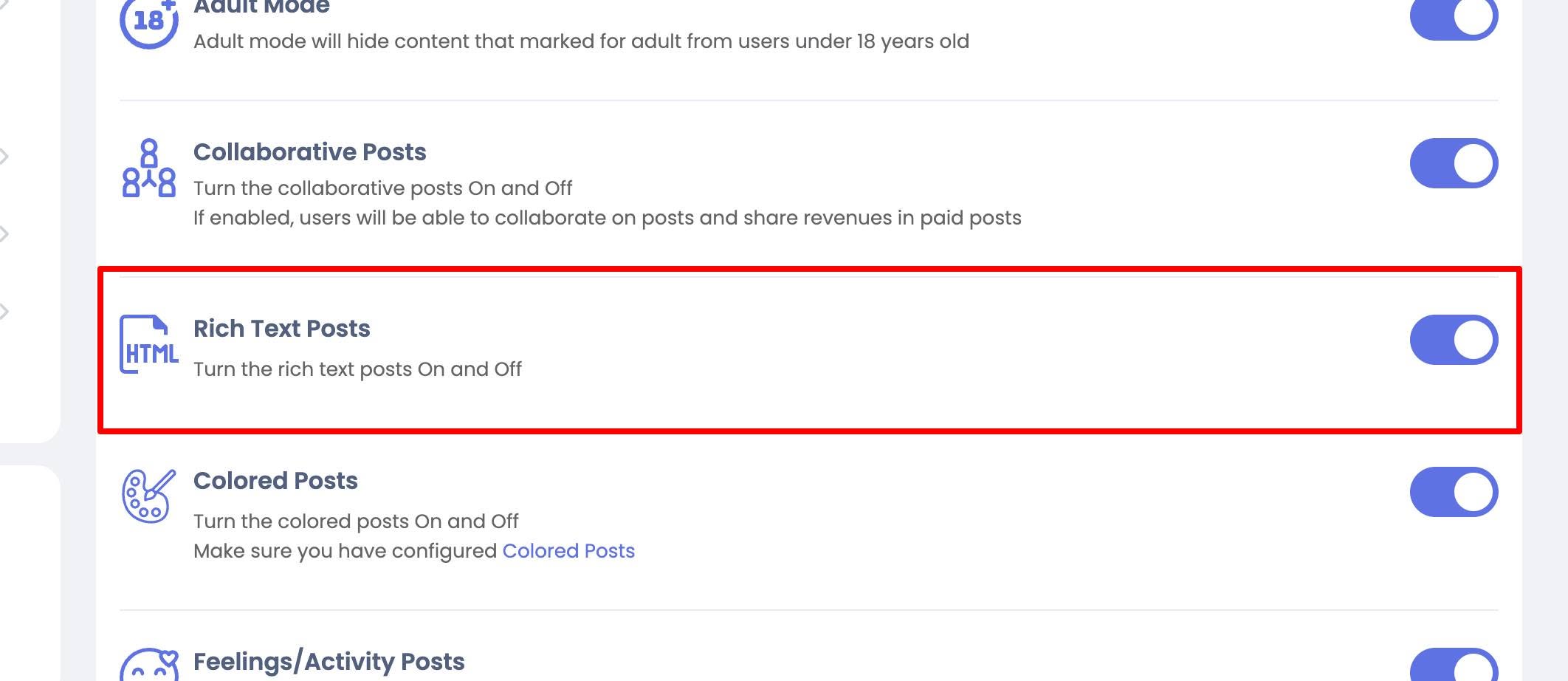Click the Rich Text HTML file icon
This screenshot has width=1568, height=681.
[149, 344]
